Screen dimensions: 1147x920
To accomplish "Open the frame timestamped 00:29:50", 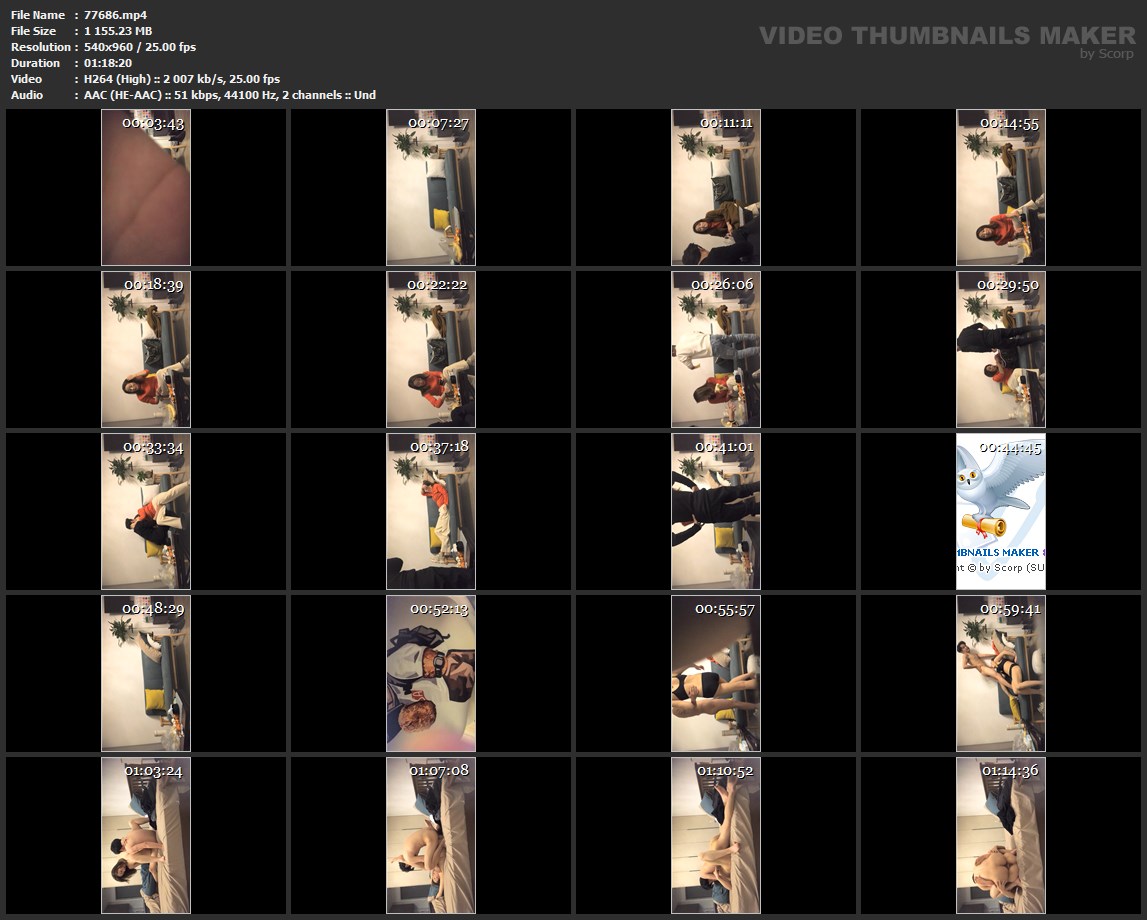I will click(x=1001, y=349).
